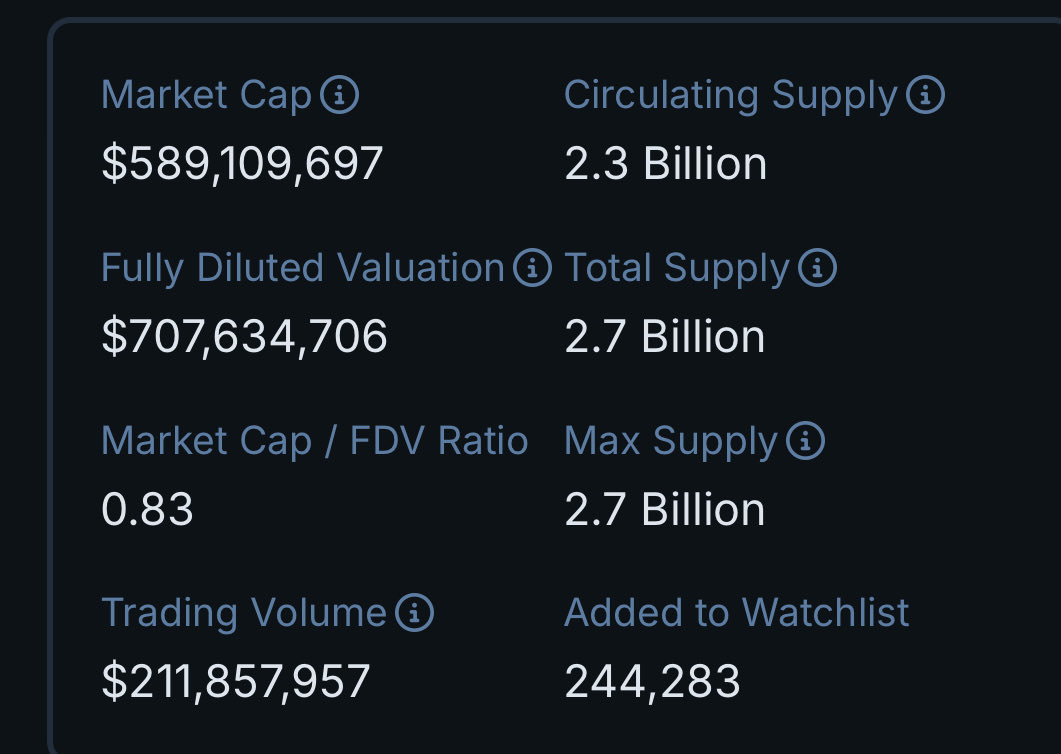Click the Fully Diluted Valuation info icon
This screenshot has width=1061, height=754.
click(532, 268)
